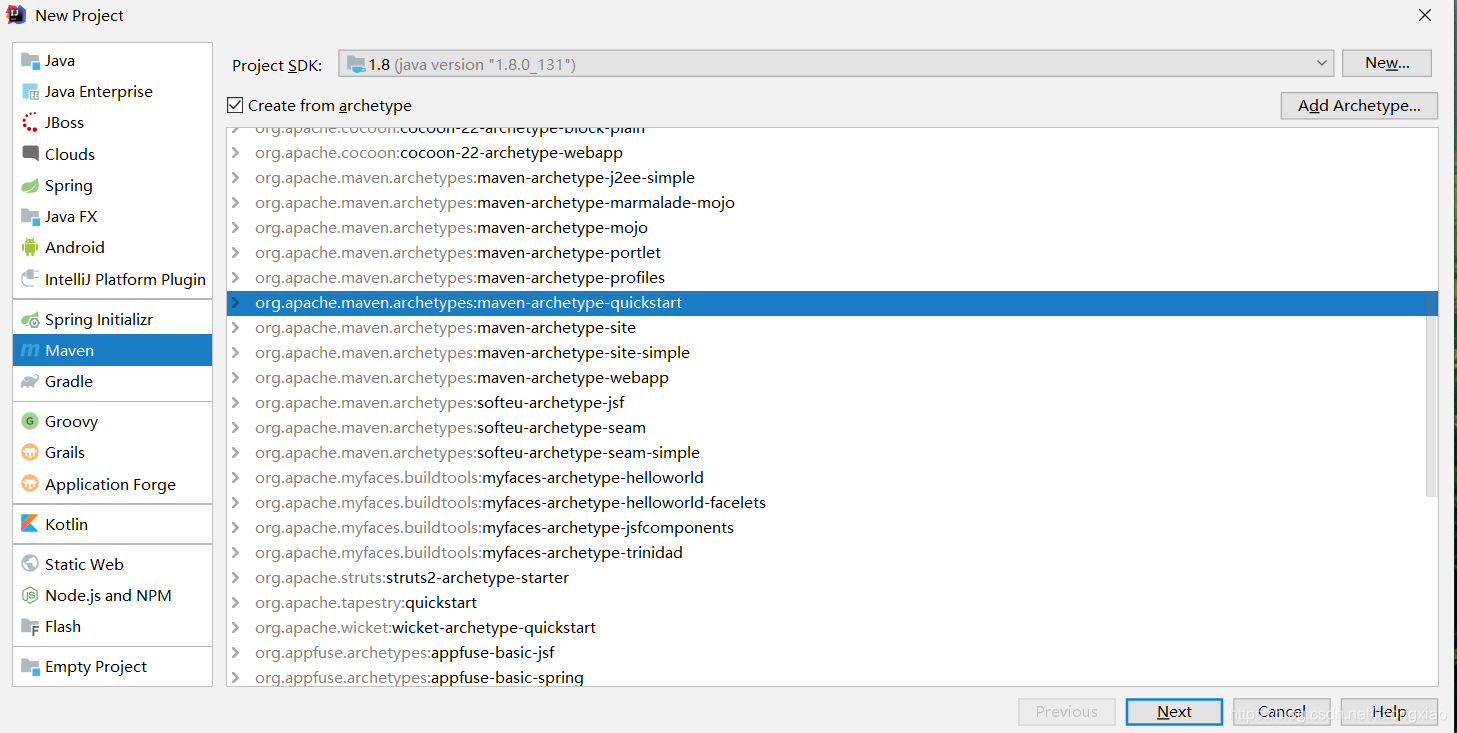Click the Groovy icon
Screen dimensions: 1457x733
coord(30,421)
